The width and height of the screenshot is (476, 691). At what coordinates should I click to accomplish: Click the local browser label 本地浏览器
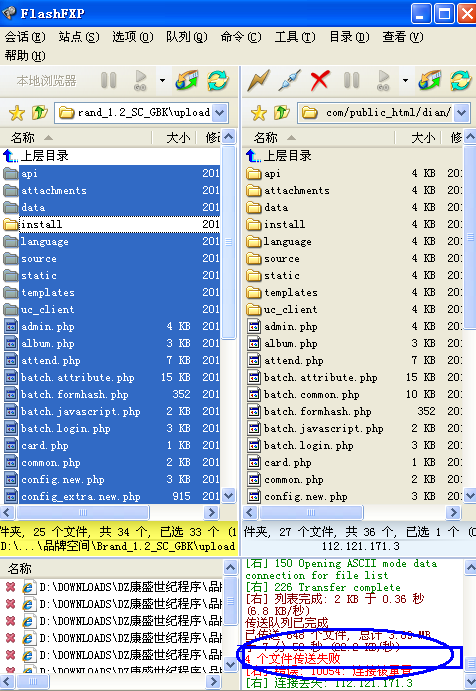click(47, 81)
